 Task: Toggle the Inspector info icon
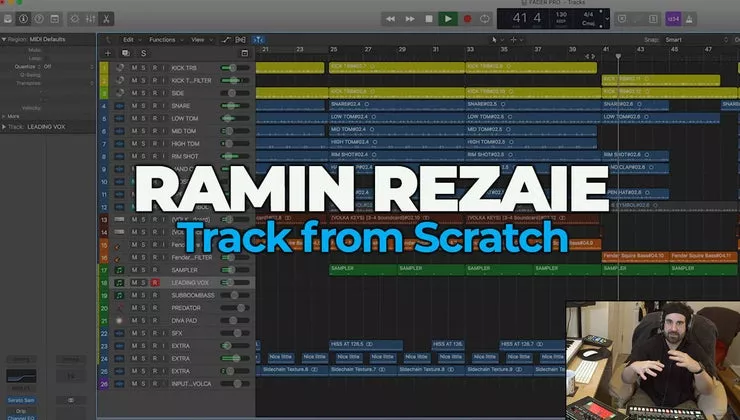[24, 18]
